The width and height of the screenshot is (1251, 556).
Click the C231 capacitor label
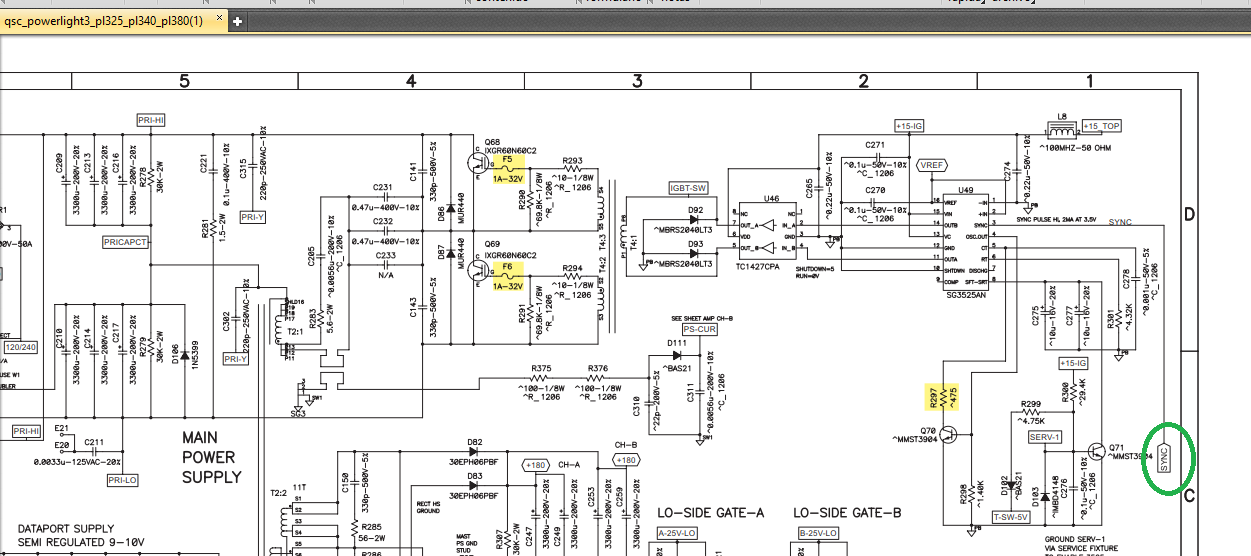coord(383,187)
